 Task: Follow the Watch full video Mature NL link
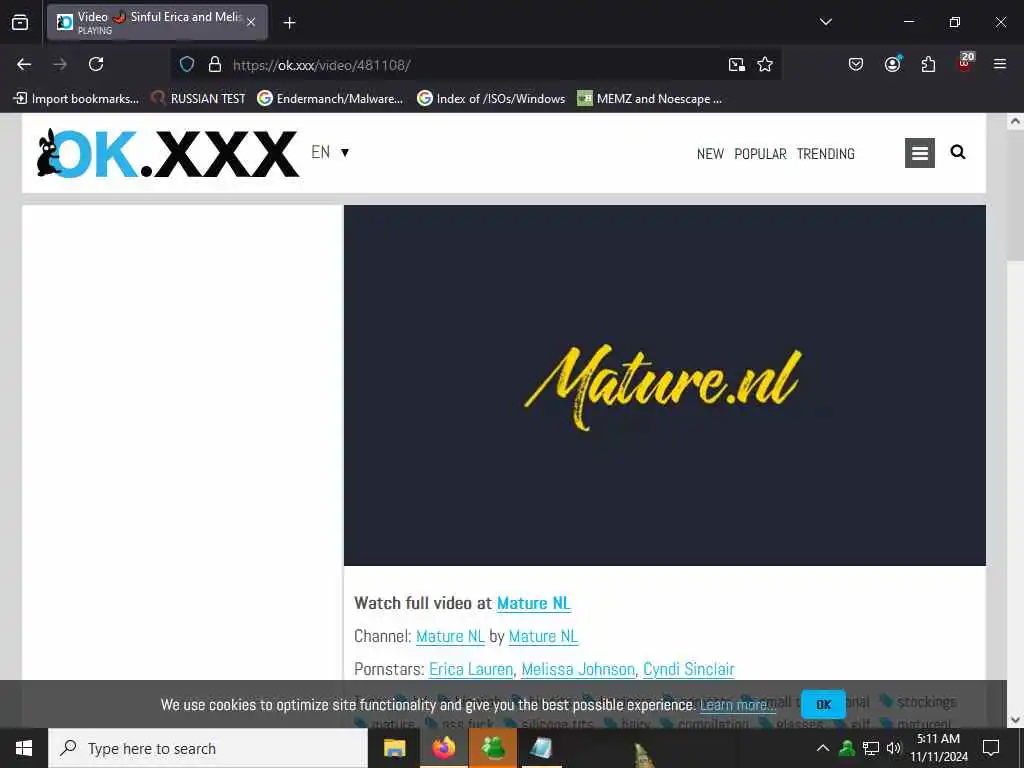pyautogui.click(x=534, y=603)
